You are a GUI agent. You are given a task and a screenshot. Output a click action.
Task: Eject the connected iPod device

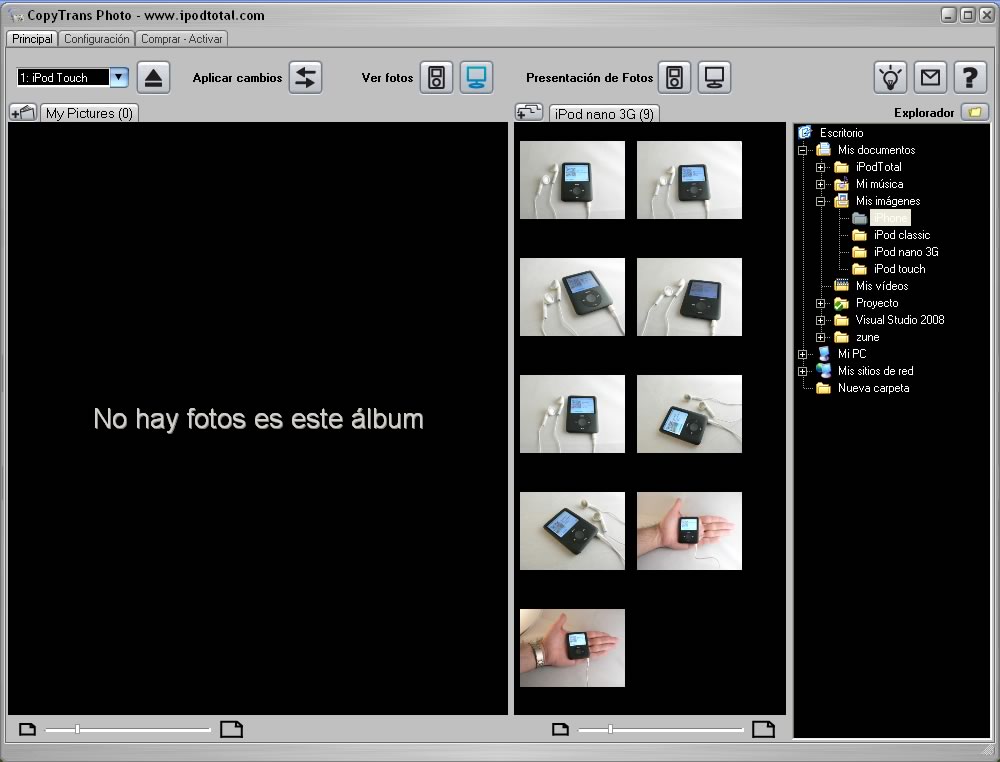coord(153,78)
